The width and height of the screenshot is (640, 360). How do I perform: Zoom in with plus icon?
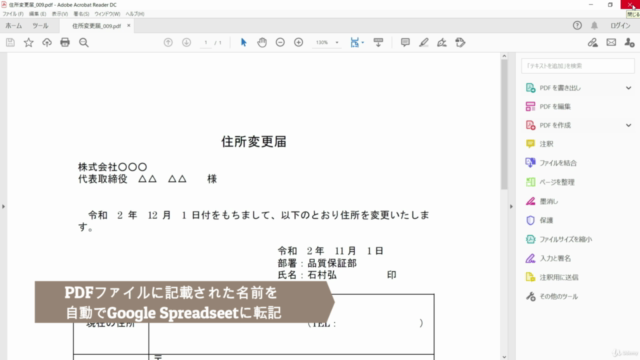point(298,42)
